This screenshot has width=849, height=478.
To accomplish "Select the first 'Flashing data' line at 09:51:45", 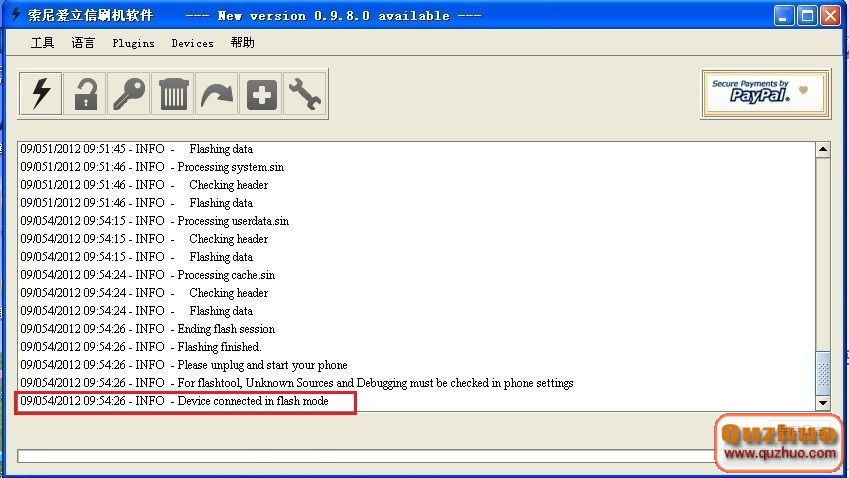I will coord(136,149).
